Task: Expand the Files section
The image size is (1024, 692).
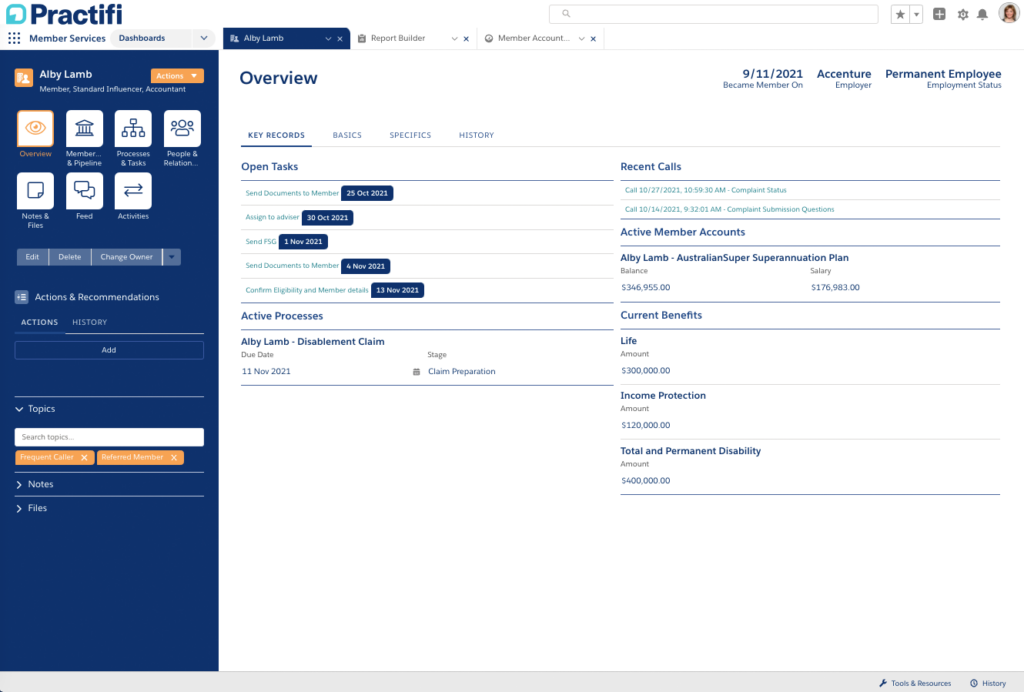Action: coord(37,508)
